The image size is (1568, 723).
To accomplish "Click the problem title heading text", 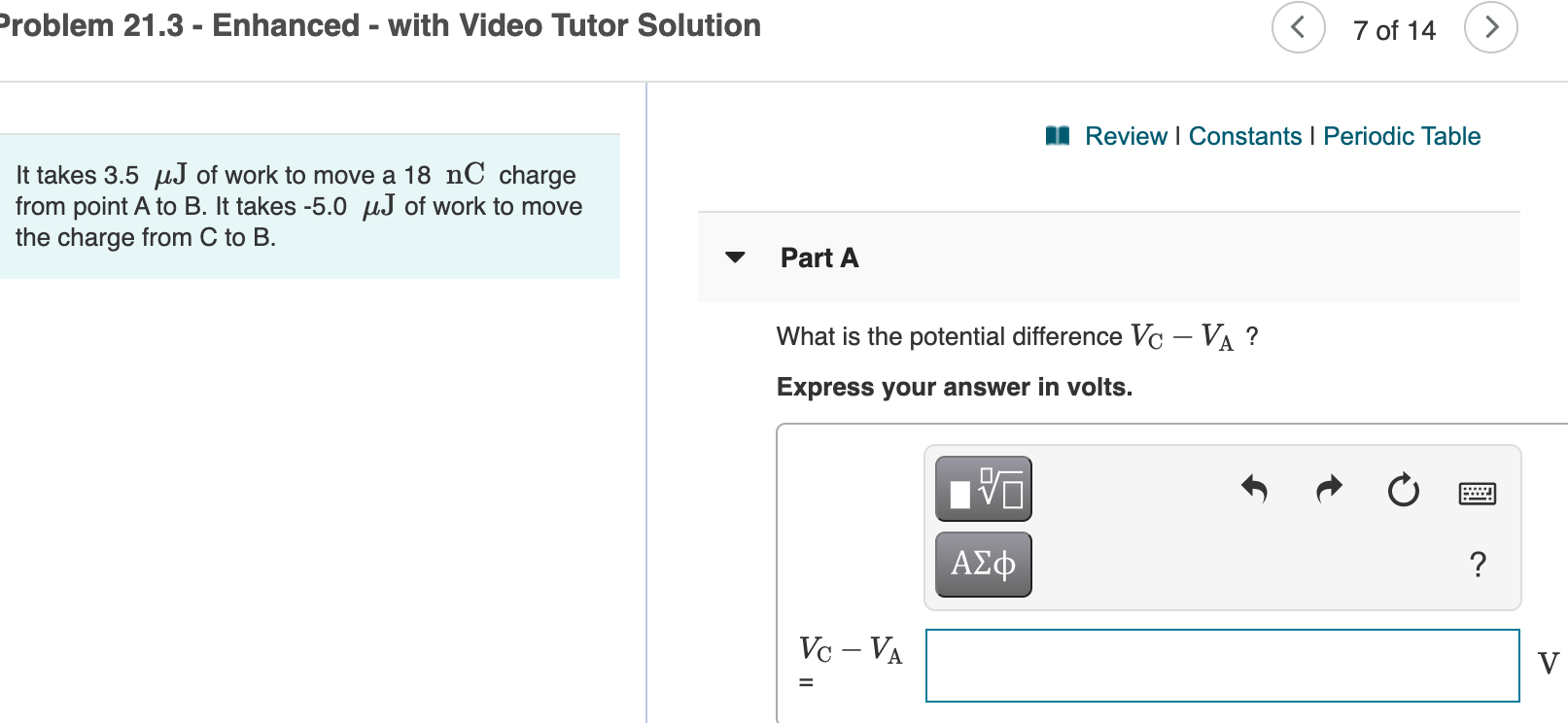I will coord(380,25).
